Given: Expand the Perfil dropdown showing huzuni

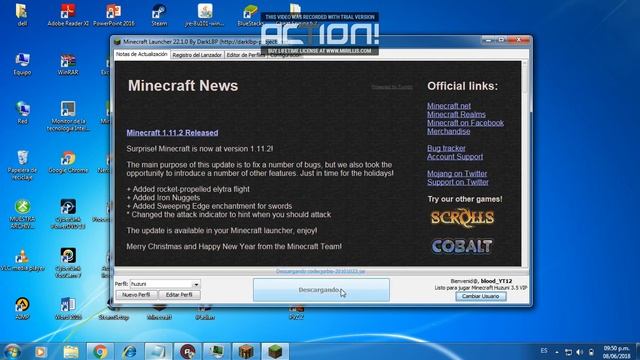Looking at the screenshot, I should click(x=196, y=284).
